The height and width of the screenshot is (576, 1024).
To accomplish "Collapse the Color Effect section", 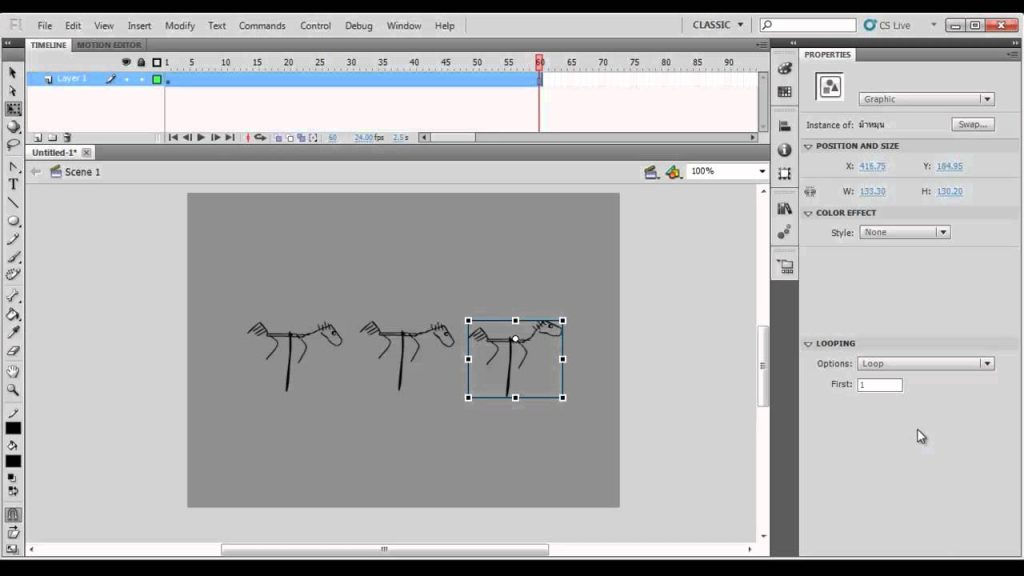I will pyautogui.click(x=808, y=213).
